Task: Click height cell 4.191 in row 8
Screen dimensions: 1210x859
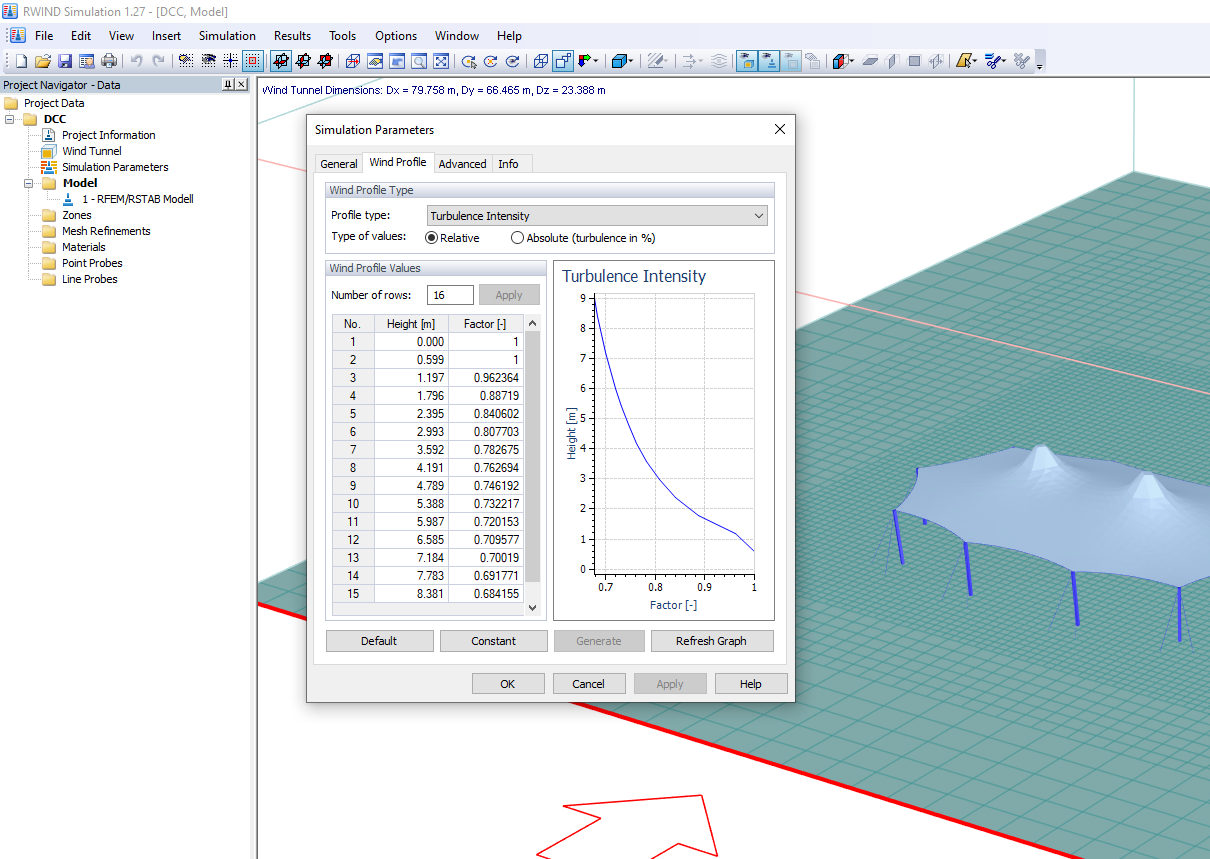Action: 412,468
